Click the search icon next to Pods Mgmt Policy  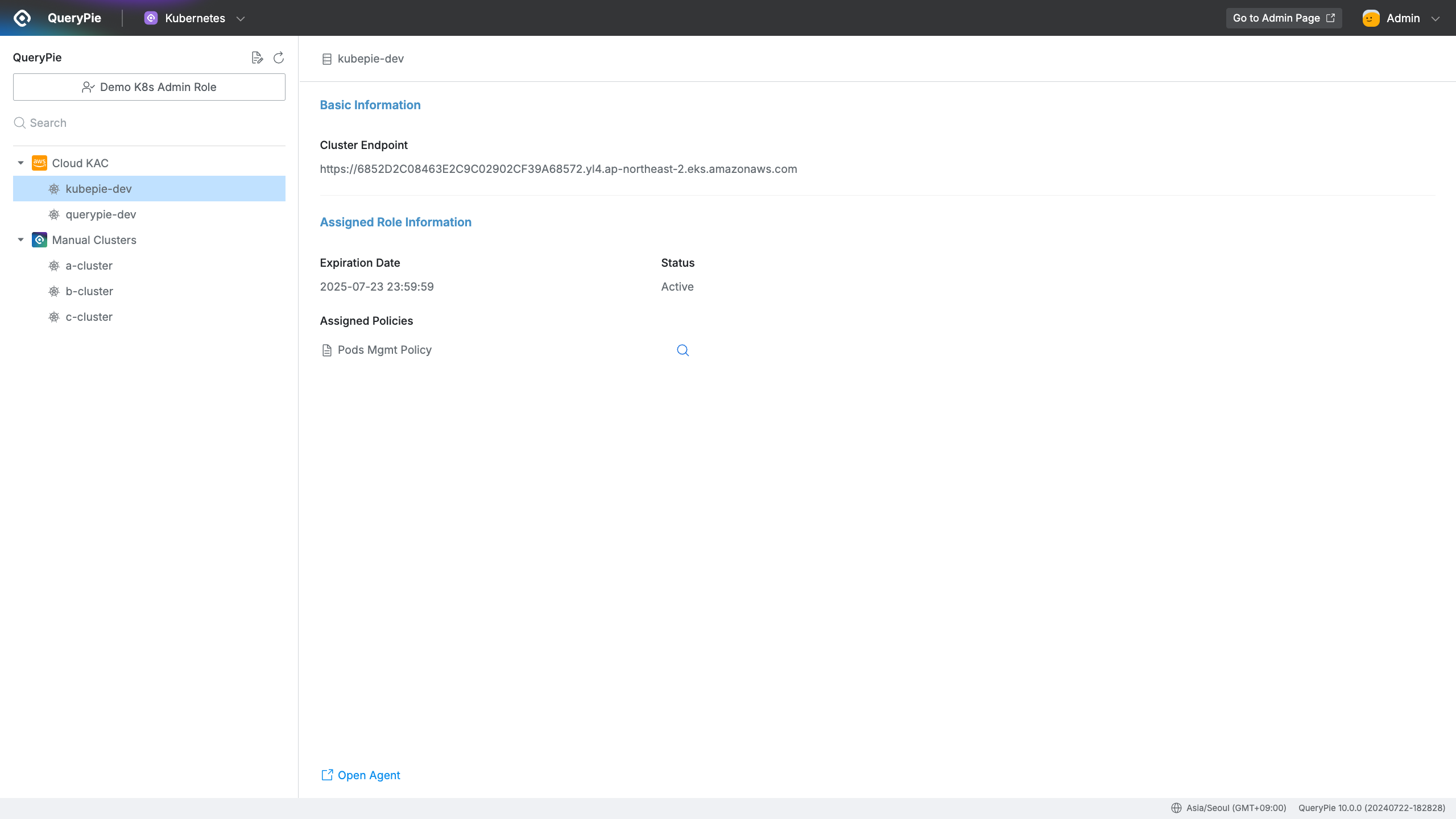(x=682, y=350)
